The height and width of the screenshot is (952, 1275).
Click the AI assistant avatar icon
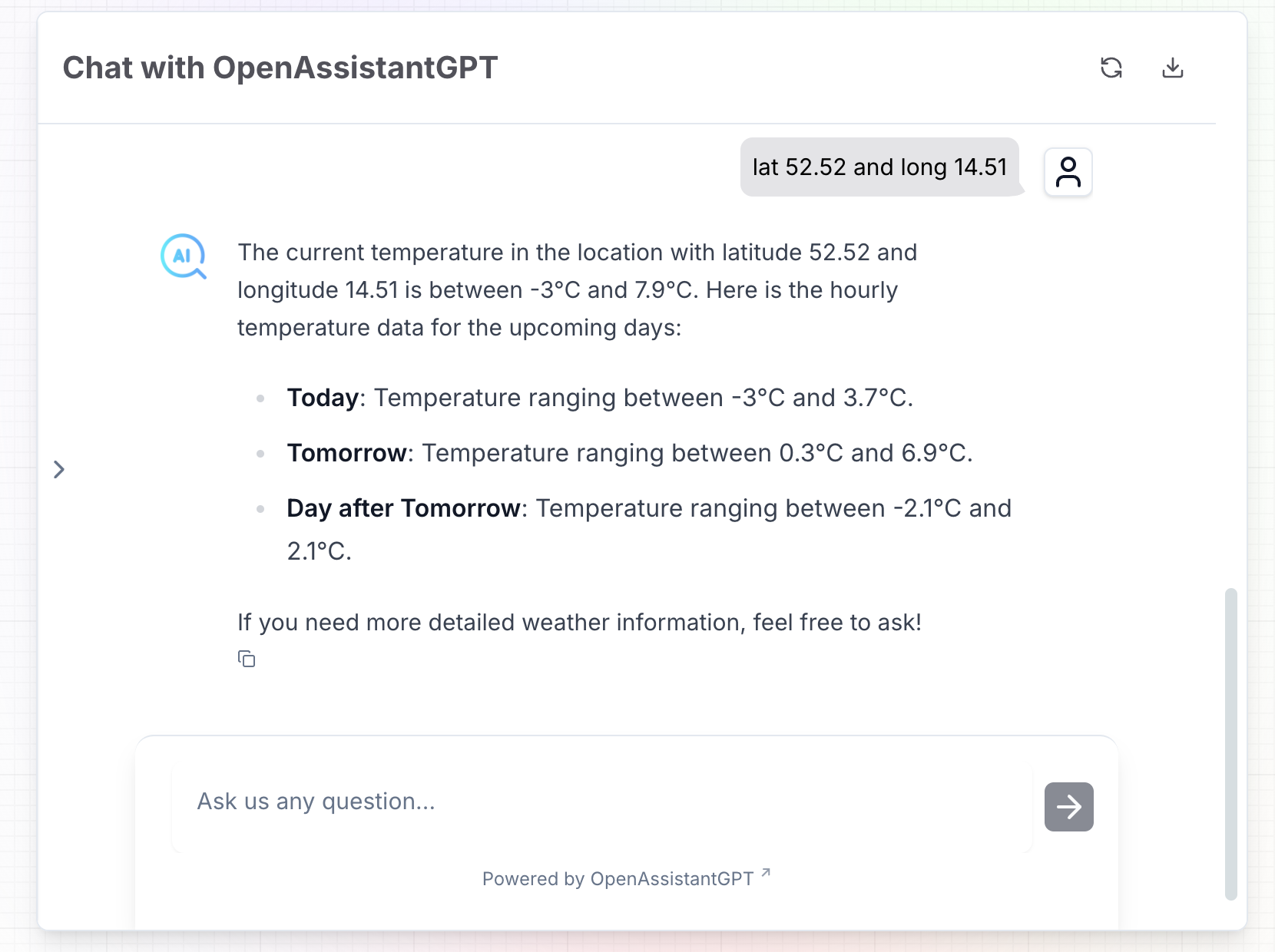[x=183, y=256]
